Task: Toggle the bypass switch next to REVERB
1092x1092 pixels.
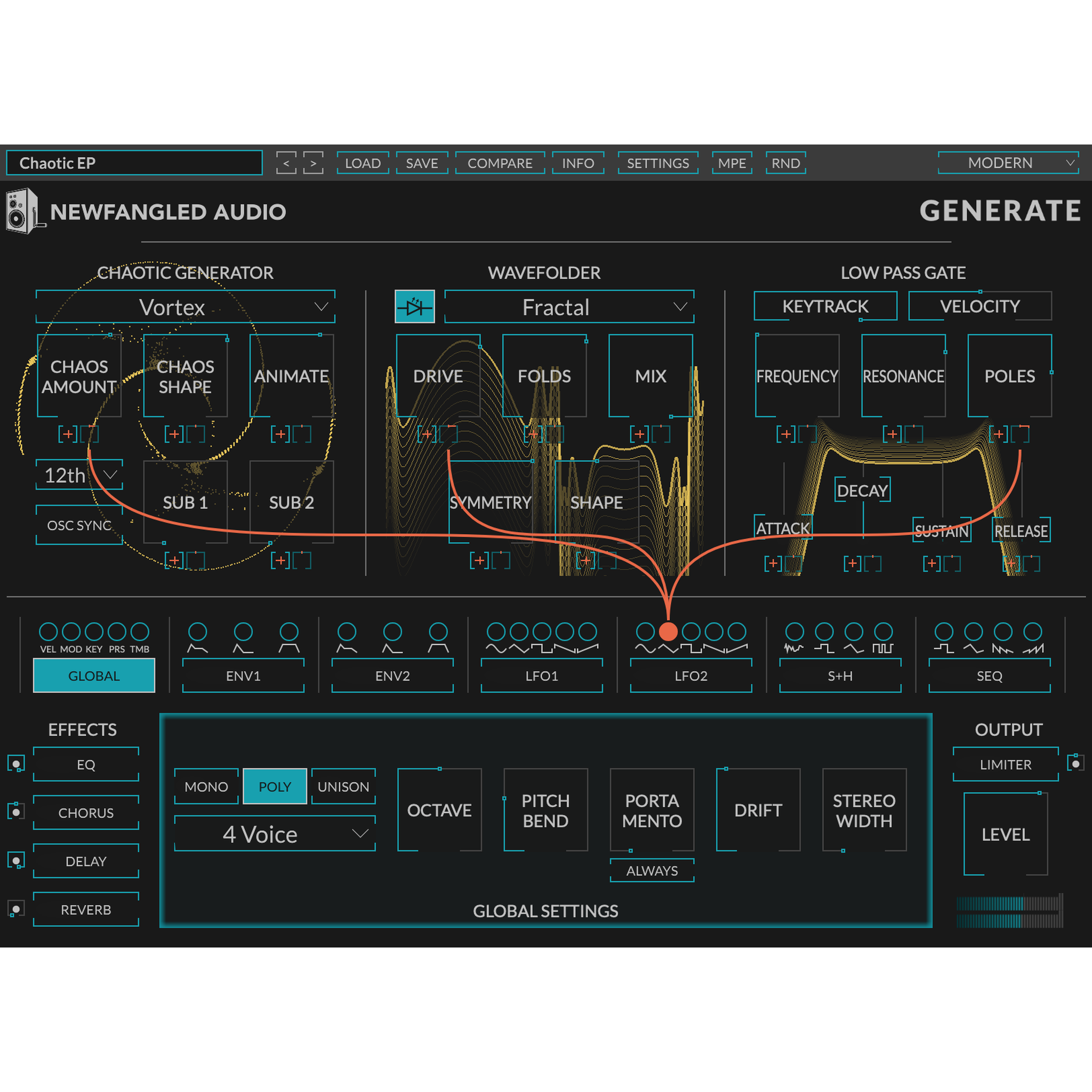Action: pyautogui.click(x=17, y=908)
